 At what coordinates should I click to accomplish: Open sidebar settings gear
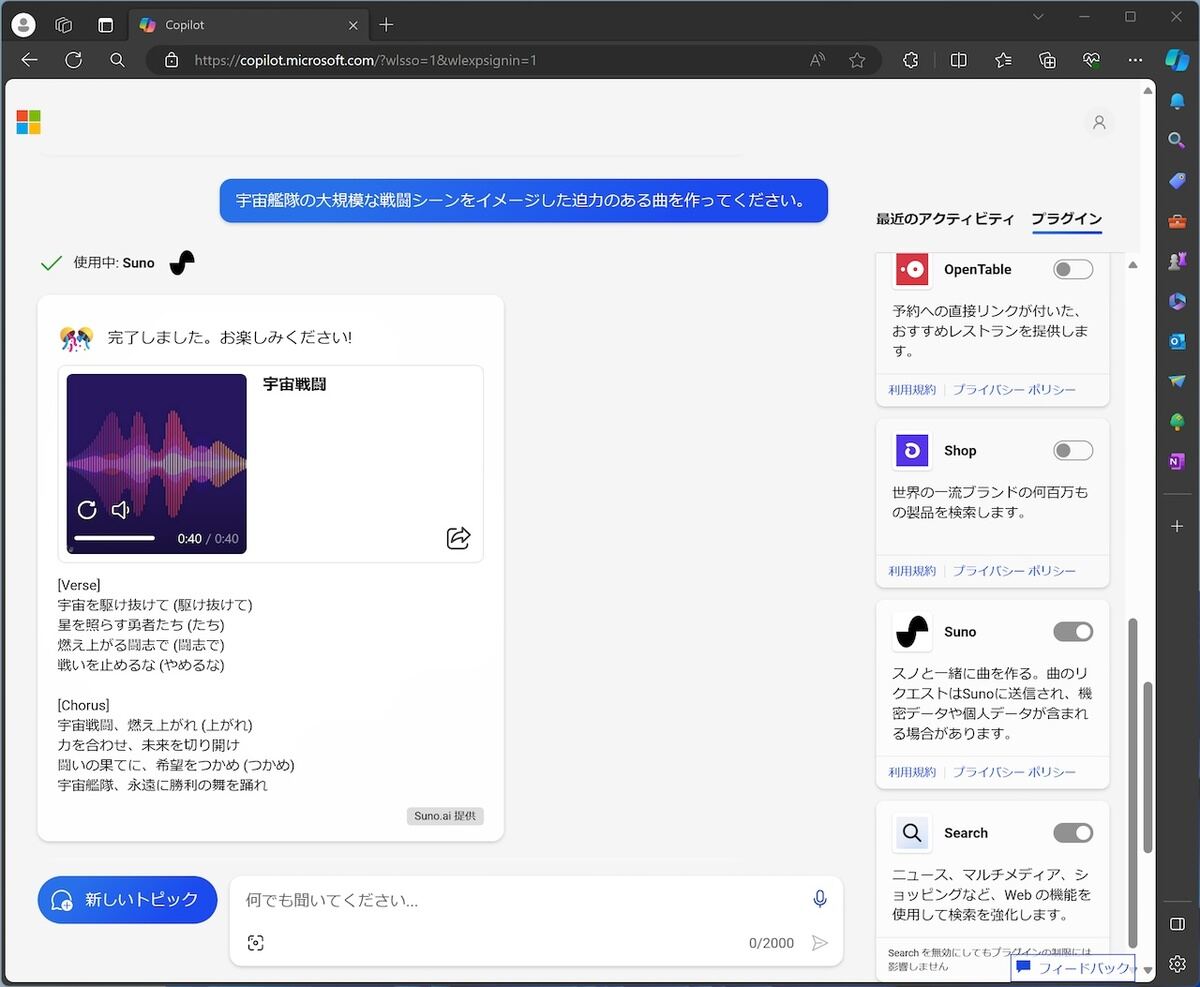[1177, 964]
